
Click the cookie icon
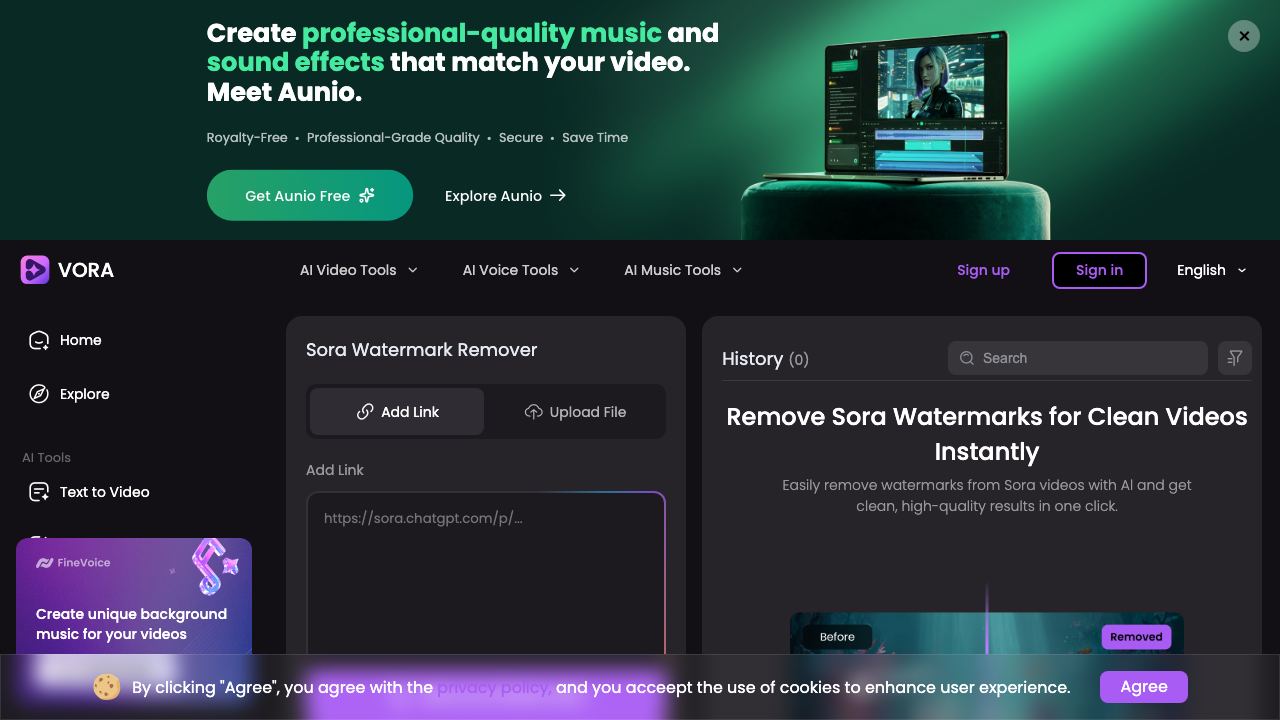107,687
